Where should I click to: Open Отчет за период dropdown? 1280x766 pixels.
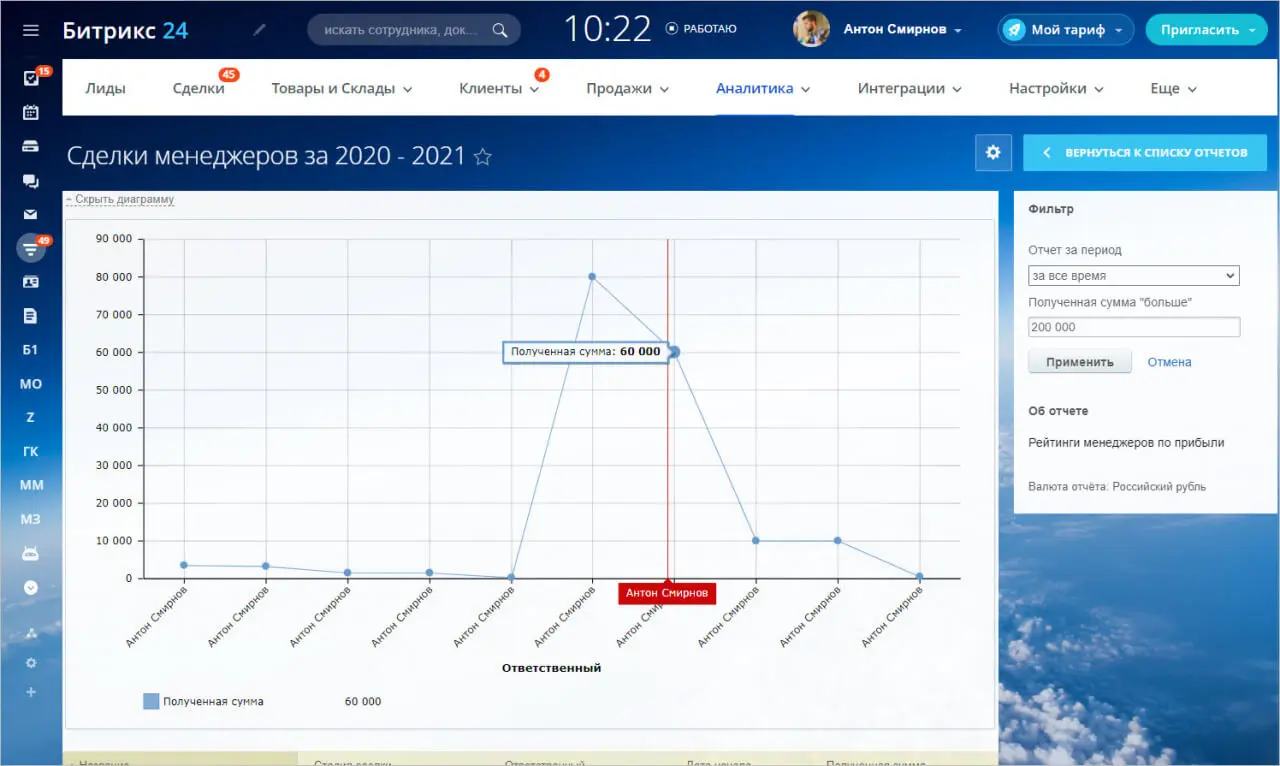click(x=1134, y=275)
